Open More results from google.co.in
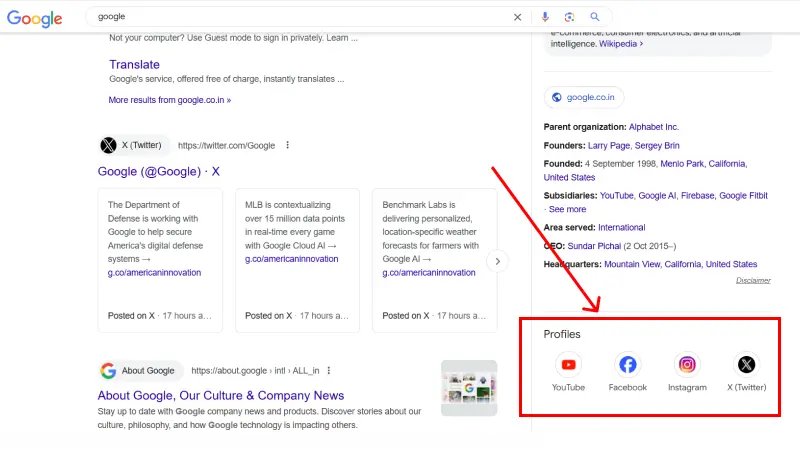Image resolution: width=800 pixels, height=449 pixels. click(169, 100)
